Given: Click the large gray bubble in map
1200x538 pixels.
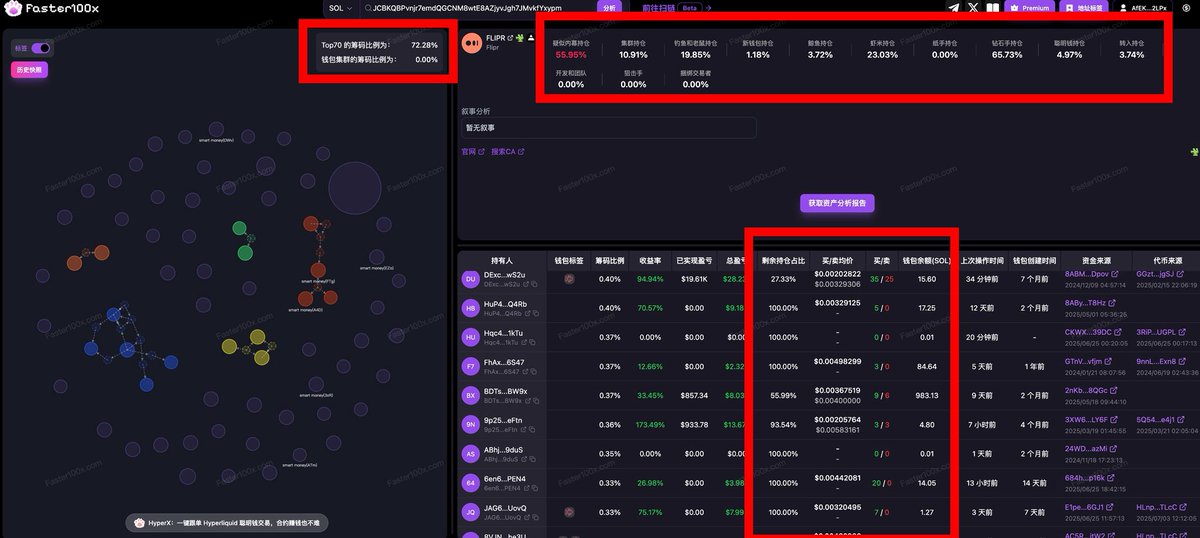Looking at the screenshot, I should (x=355, y=186).
